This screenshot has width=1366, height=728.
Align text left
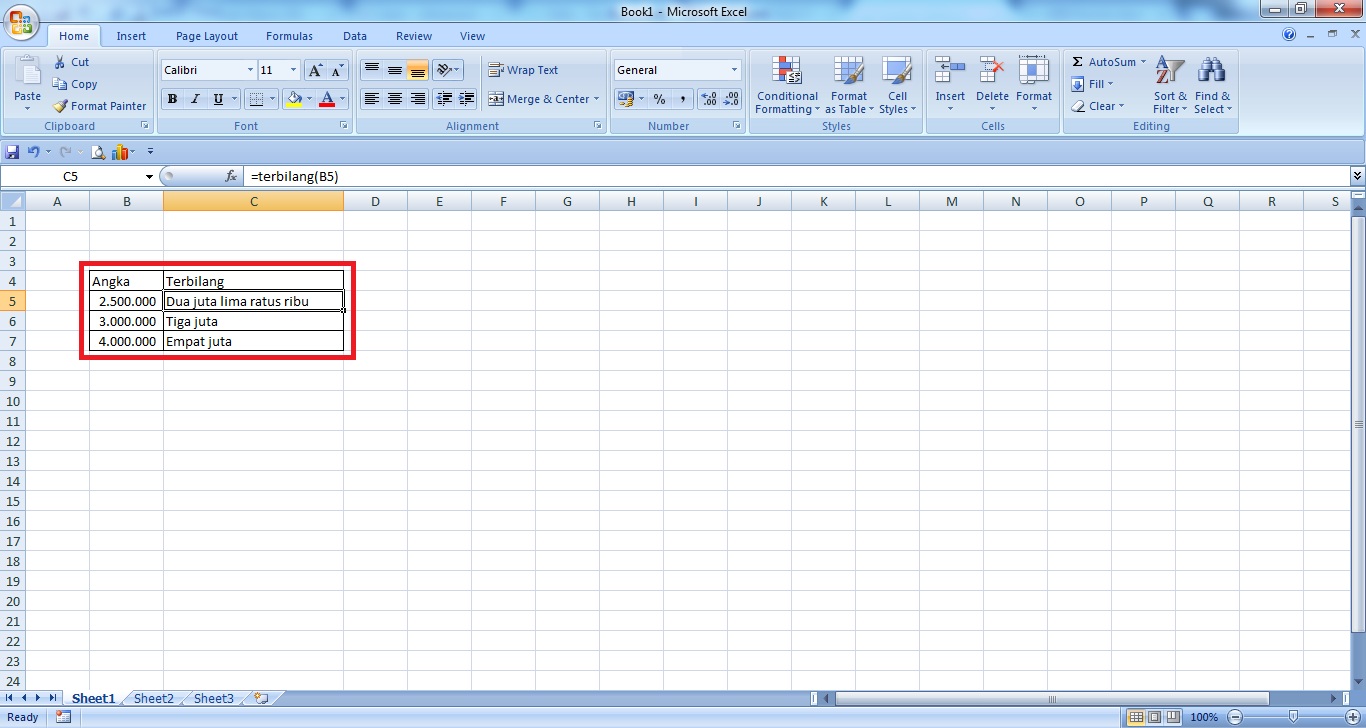(x=372, y=99)
